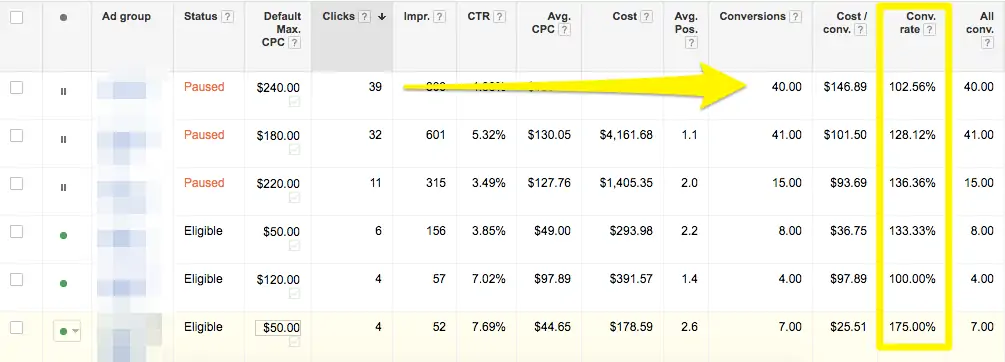The height and width of the screenshot is (362, 1005).
Task: Open the status dropdown in the last row
Action: coord(67,331)
